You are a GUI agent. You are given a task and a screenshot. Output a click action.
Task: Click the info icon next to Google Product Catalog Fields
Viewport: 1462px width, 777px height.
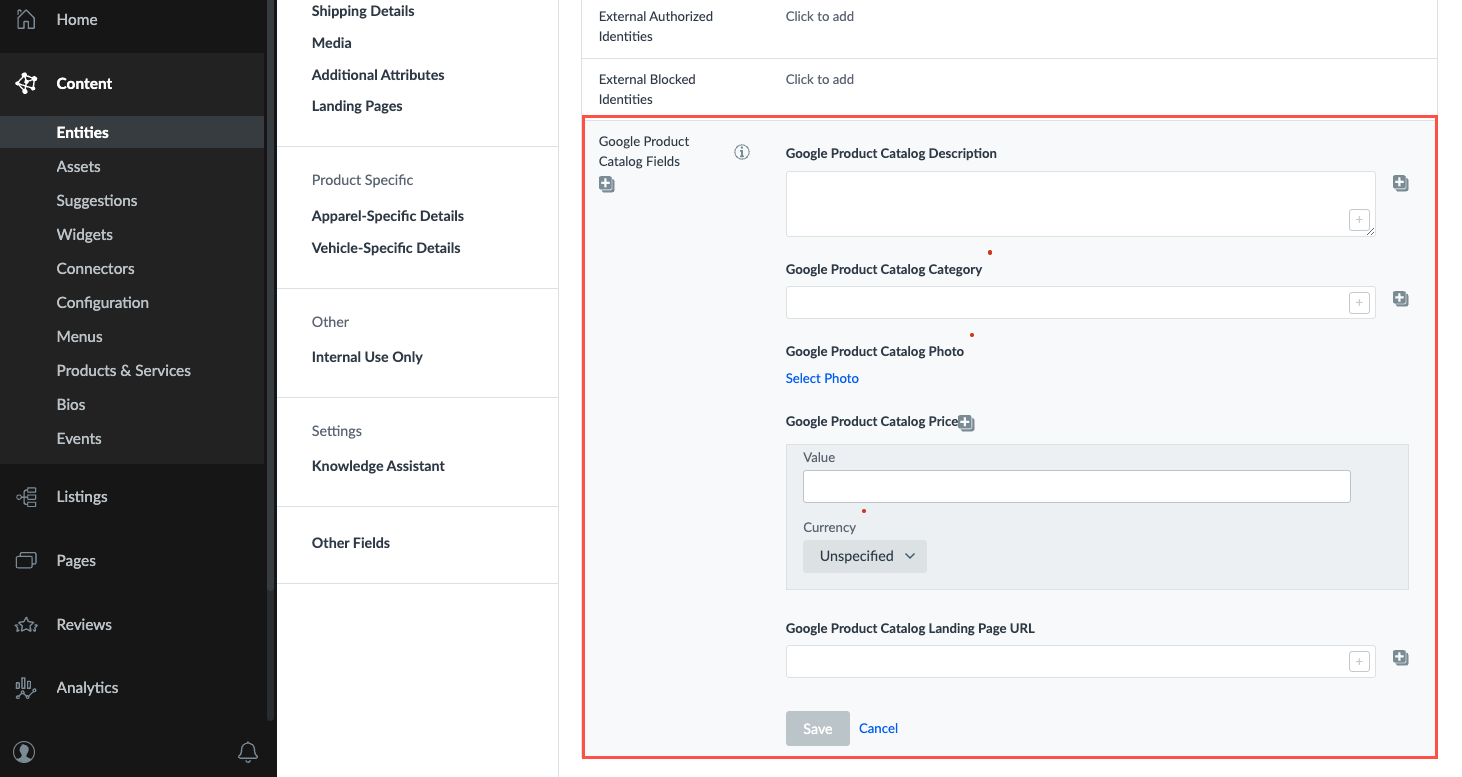(741, 151)
